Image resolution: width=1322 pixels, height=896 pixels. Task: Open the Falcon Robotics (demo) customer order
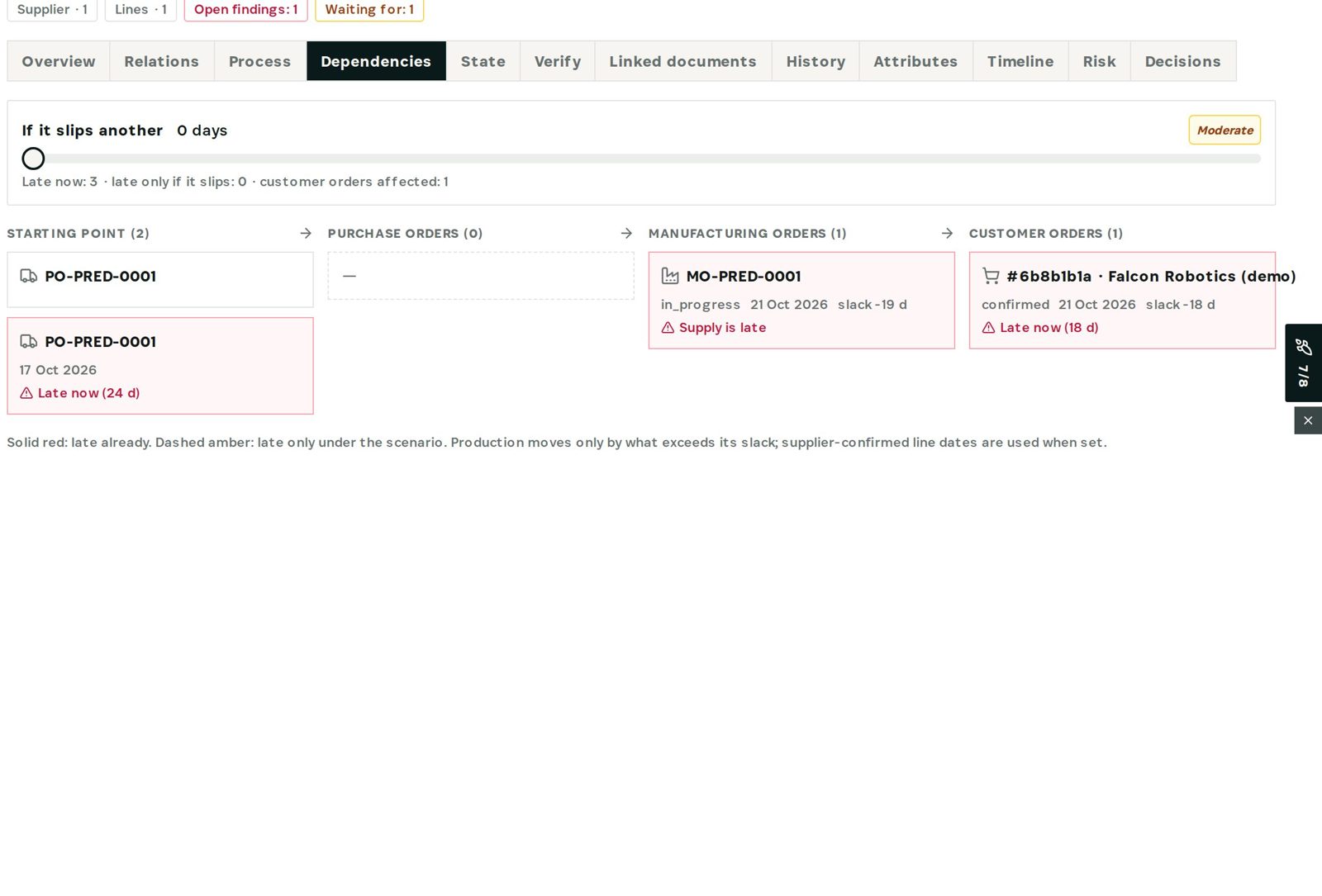1122,301
